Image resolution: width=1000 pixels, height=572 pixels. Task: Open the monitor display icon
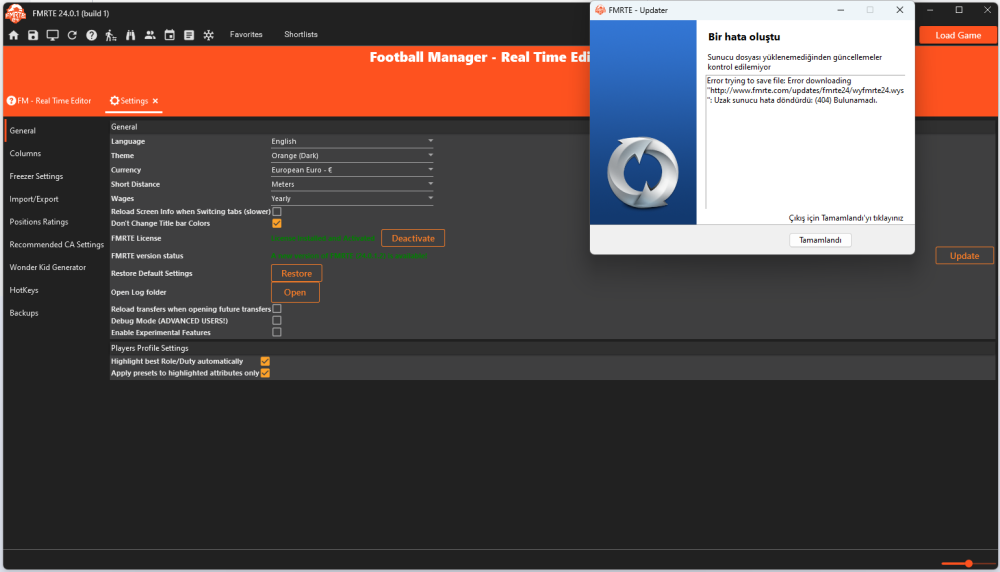pos(52,35)
